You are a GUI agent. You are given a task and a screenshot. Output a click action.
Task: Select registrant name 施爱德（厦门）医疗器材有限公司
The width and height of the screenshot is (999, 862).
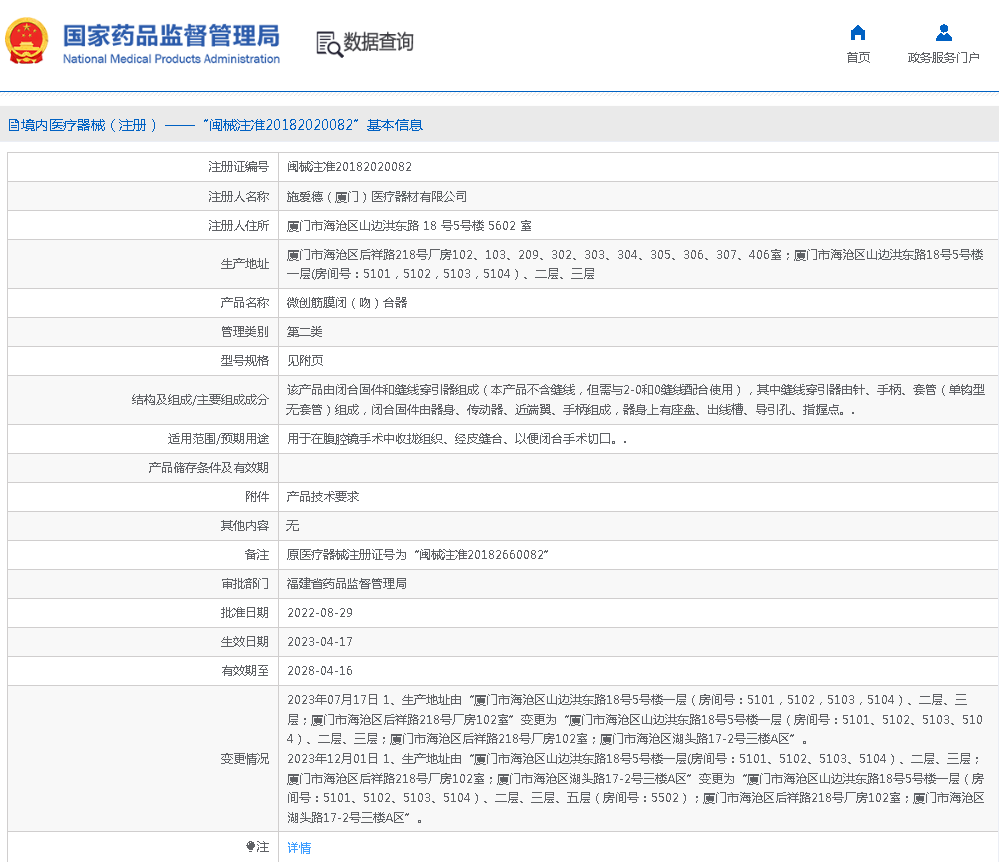[x=376, y=196]
